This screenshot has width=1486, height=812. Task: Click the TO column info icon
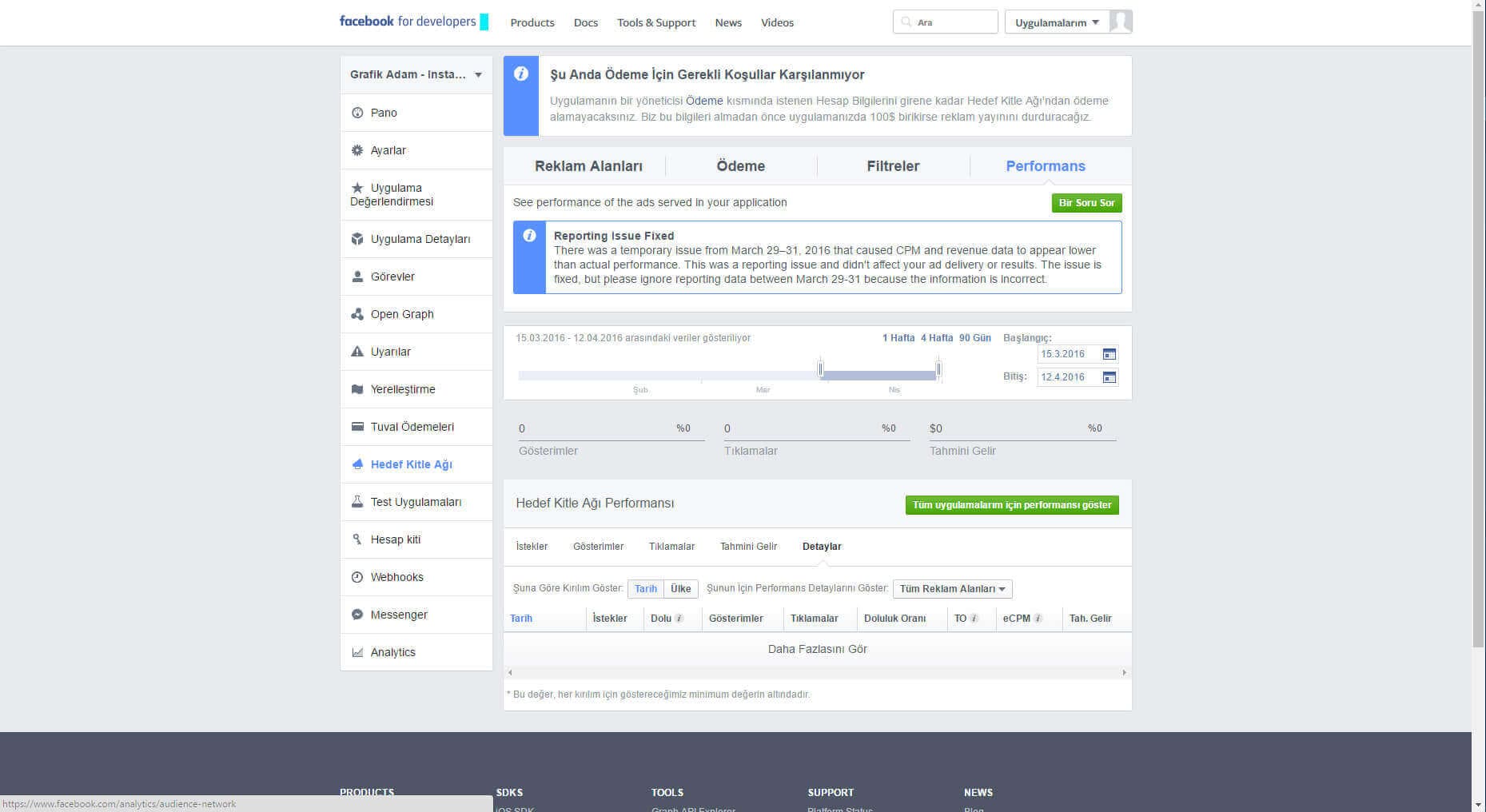pyautogui.click(x=974, y=619)
